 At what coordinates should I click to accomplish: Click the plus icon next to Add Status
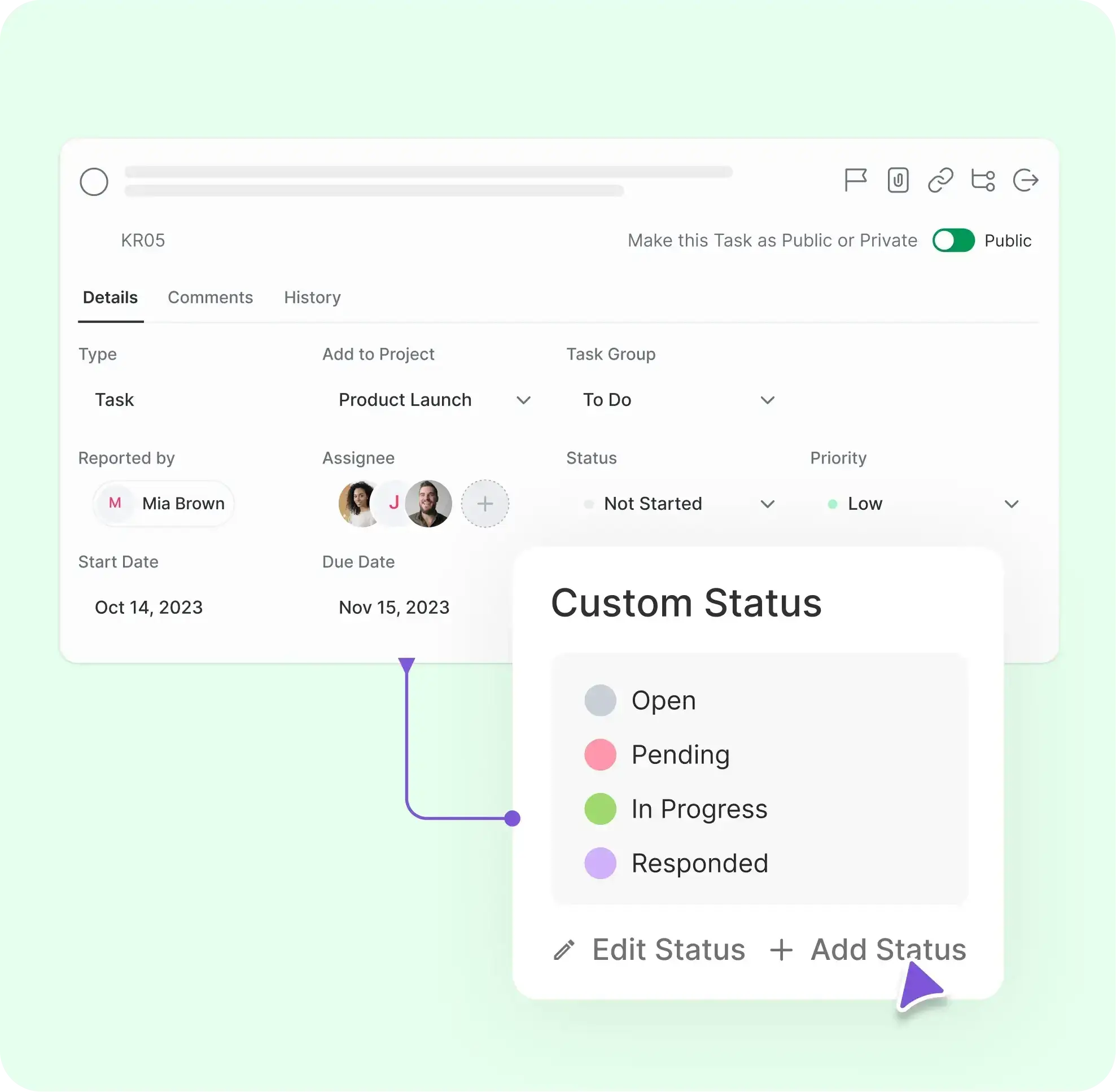(781, 949)
